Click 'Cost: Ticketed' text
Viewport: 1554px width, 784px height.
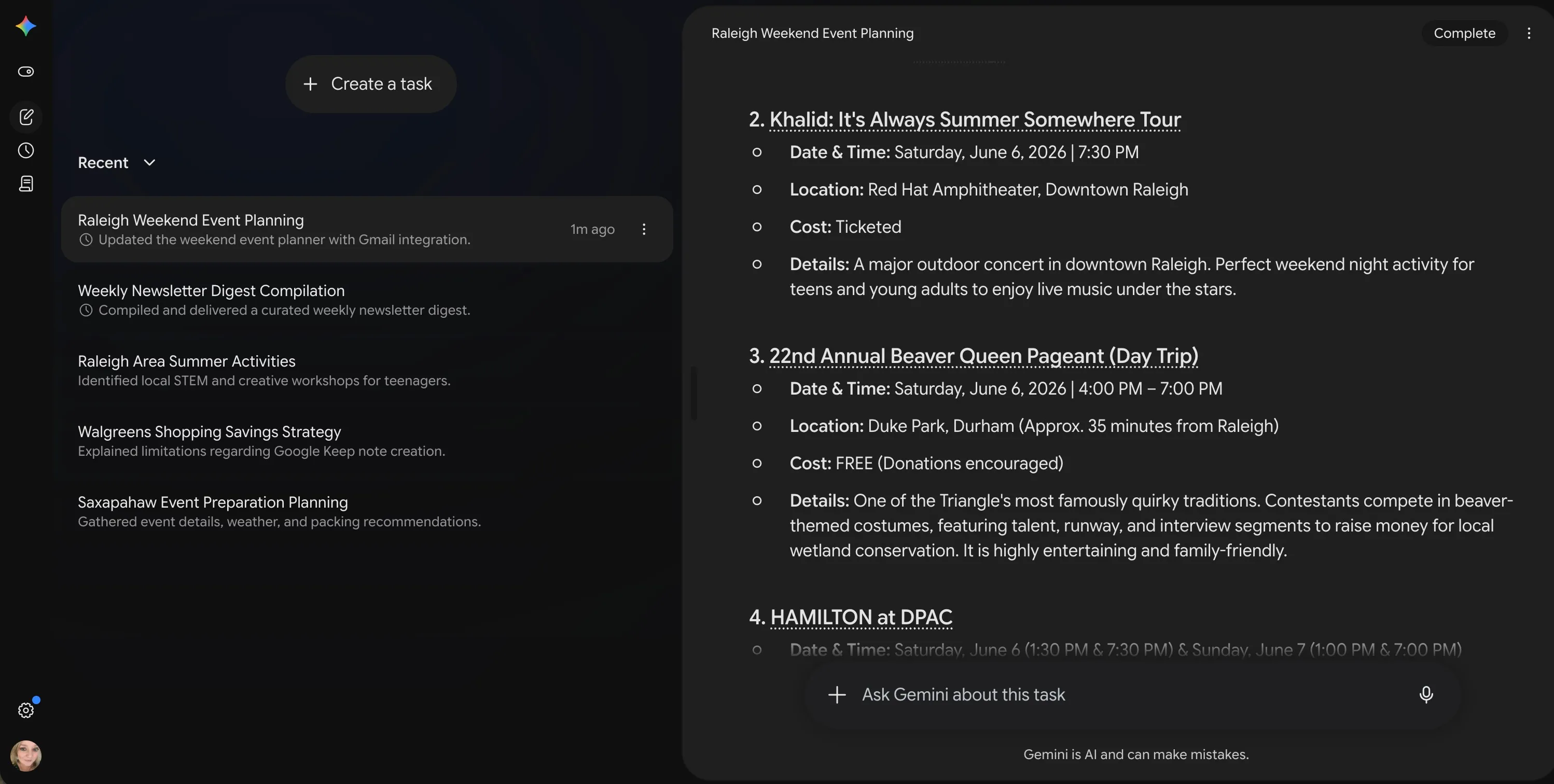tap(845, 227)
